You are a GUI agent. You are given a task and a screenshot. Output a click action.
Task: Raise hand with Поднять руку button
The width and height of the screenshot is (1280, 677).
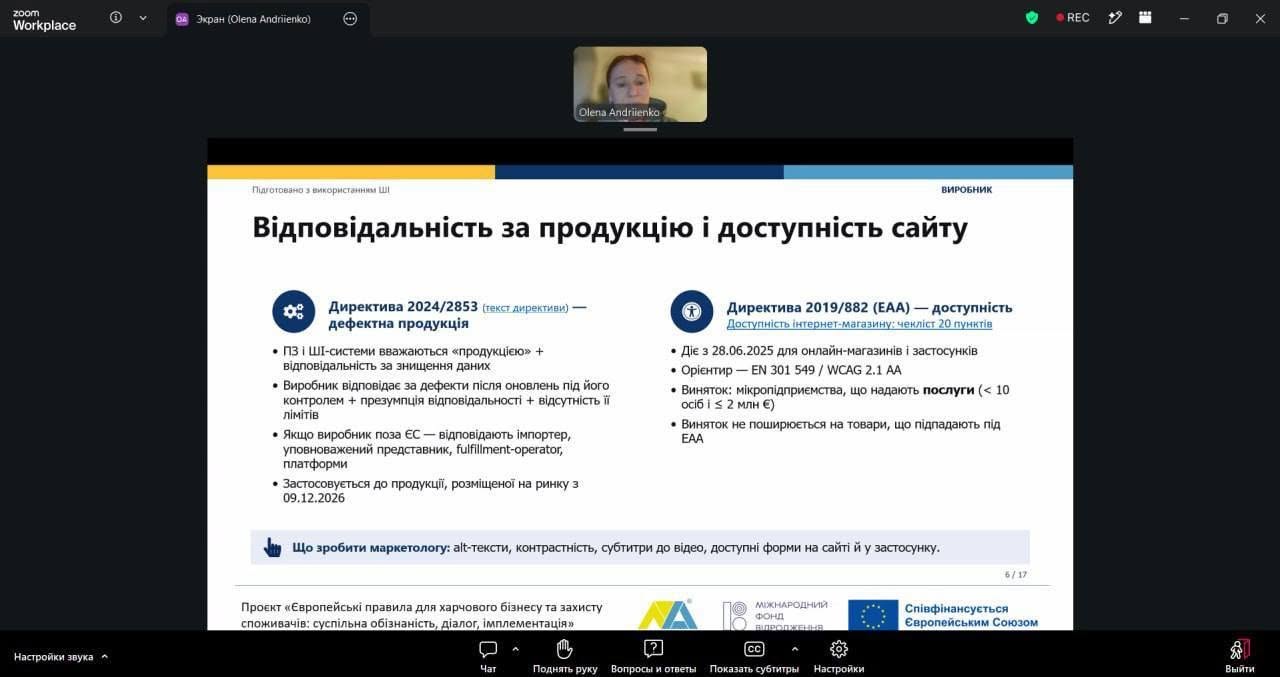[x=565, y=656]
